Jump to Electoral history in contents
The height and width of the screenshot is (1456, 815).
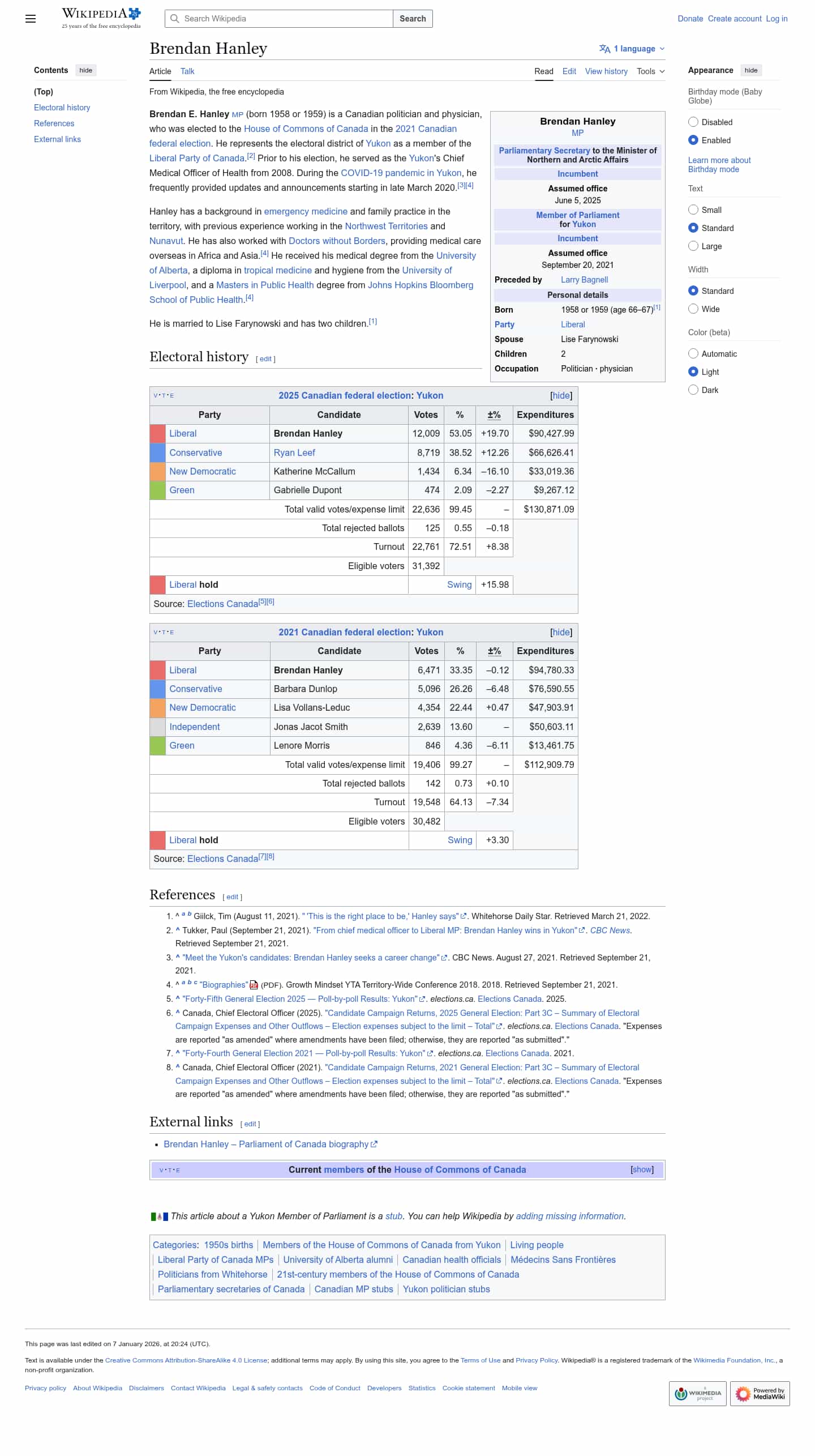coord(62,108)
